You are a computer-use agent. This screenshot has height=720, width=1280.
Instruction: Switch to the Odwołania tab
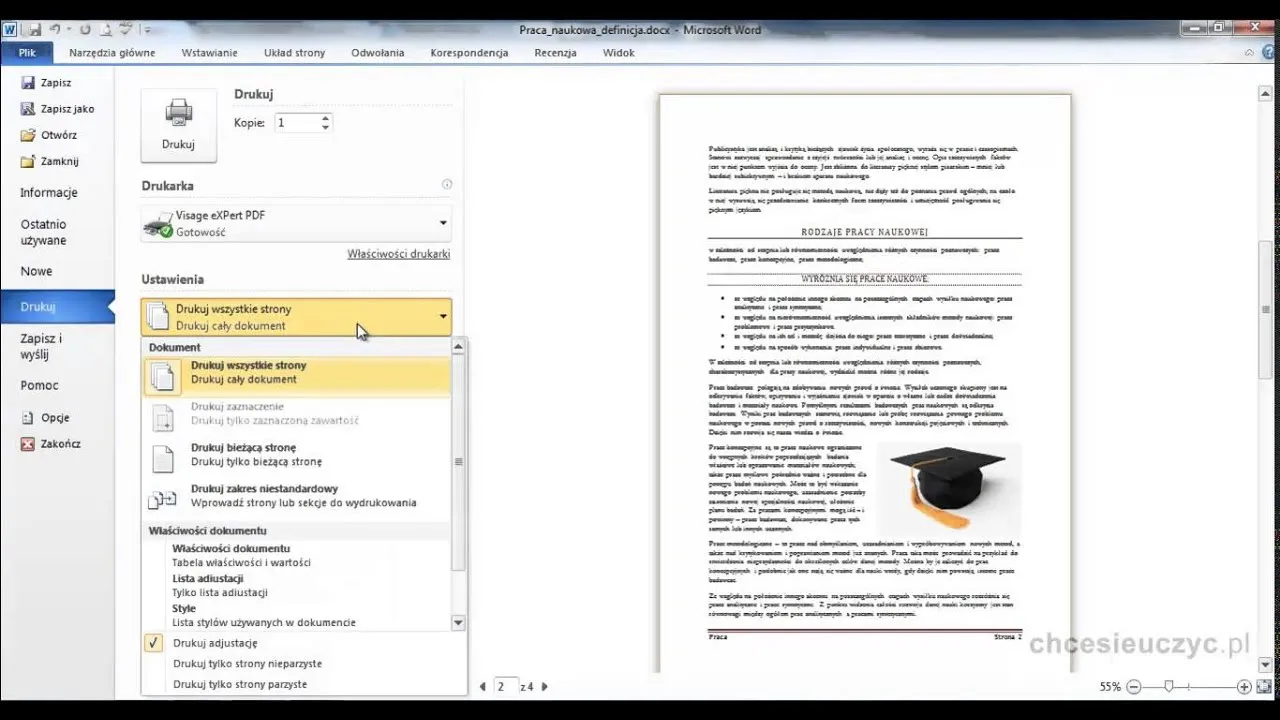pyautogui.click(x=378, y=53)
